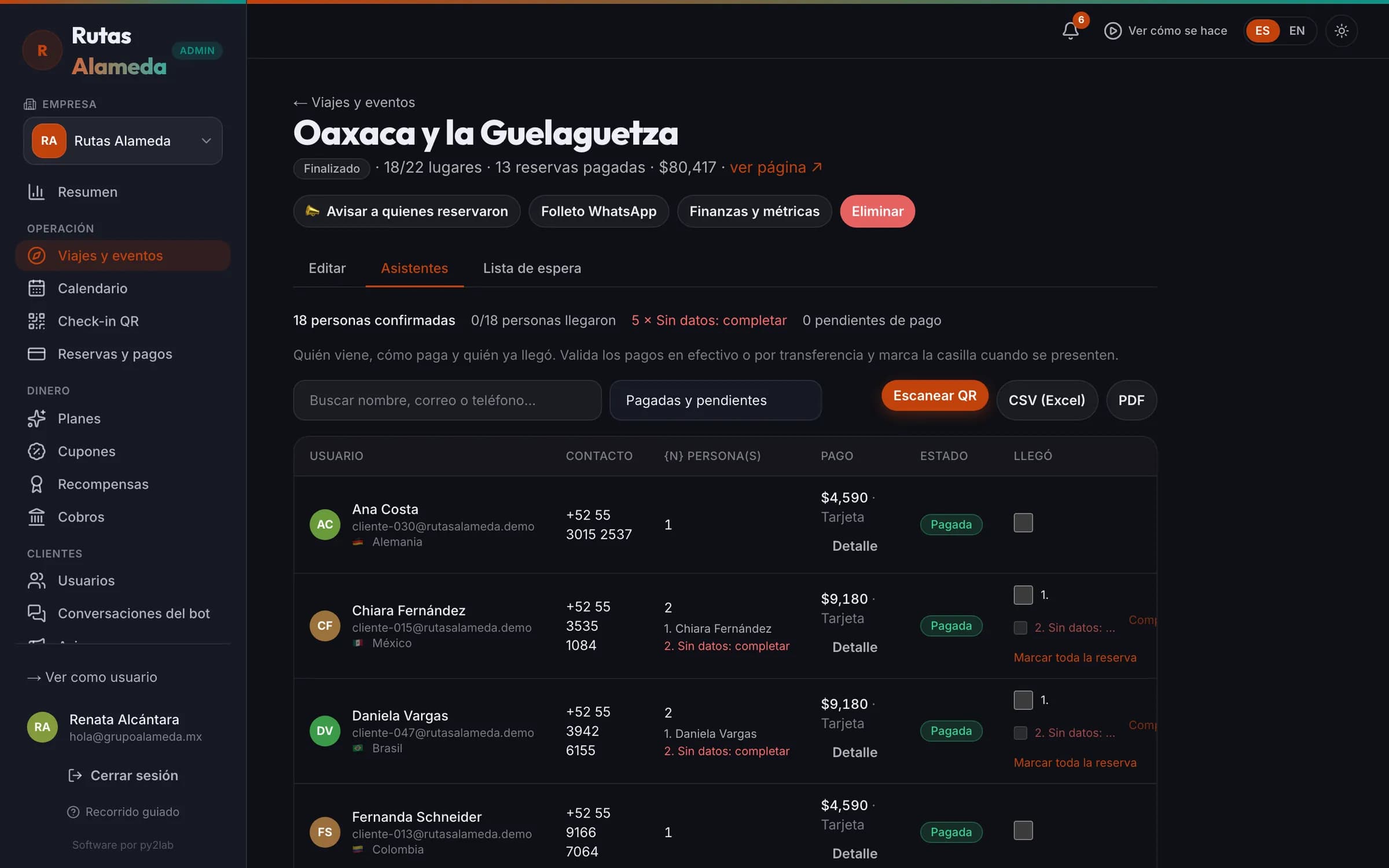1389x868 pixels.
Task: Export attendees as CSV (Excel)
Action: (1047, 400)
